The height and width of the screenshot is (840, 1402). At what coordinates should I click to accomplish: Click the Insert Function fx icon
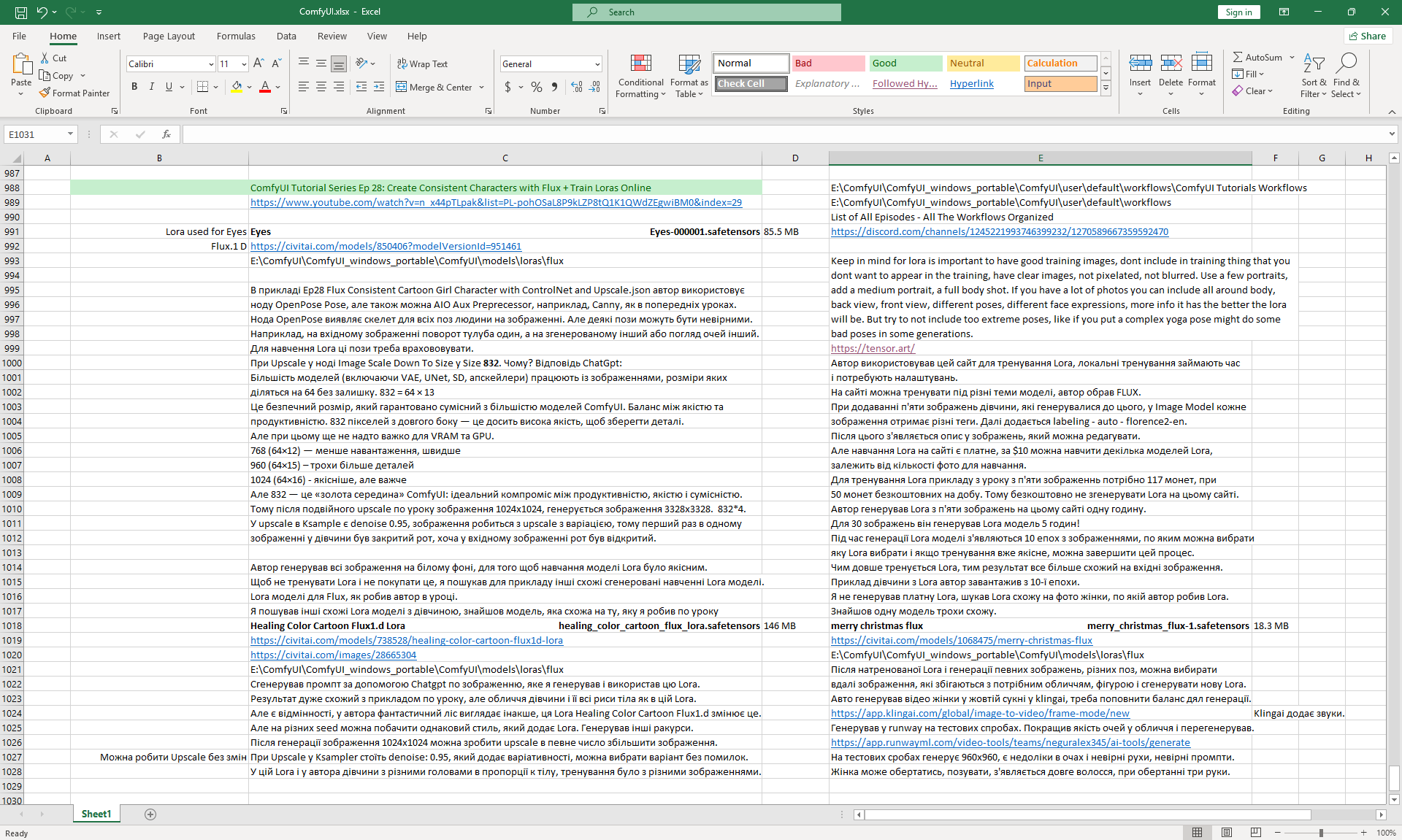pyautogui.click(x=166, y=134)
